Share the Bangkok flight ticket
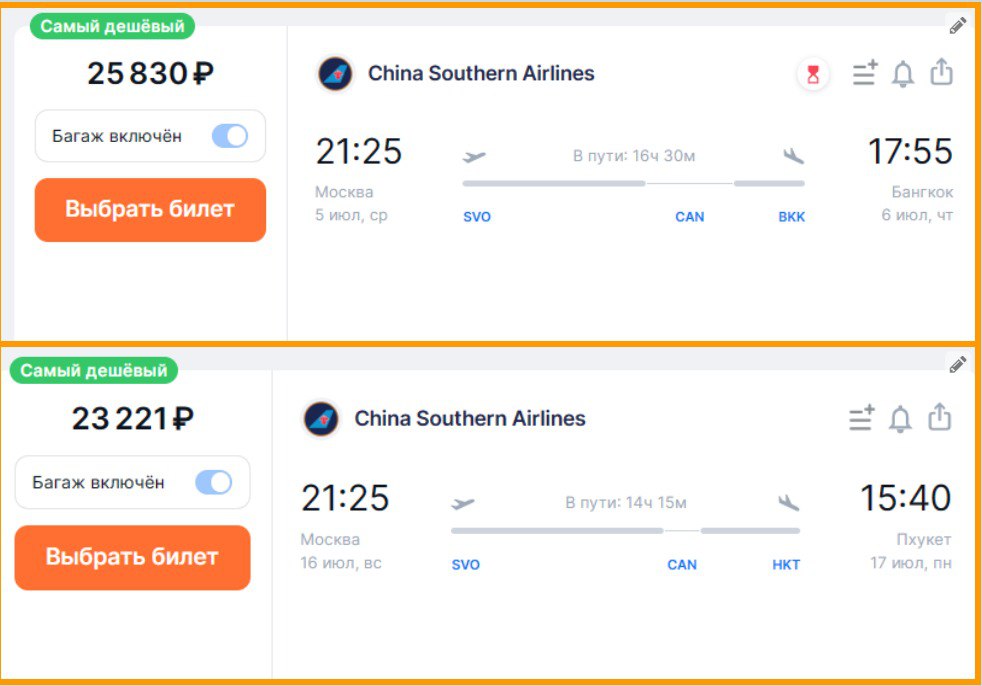The image size is (982, 686). (941, 72)
